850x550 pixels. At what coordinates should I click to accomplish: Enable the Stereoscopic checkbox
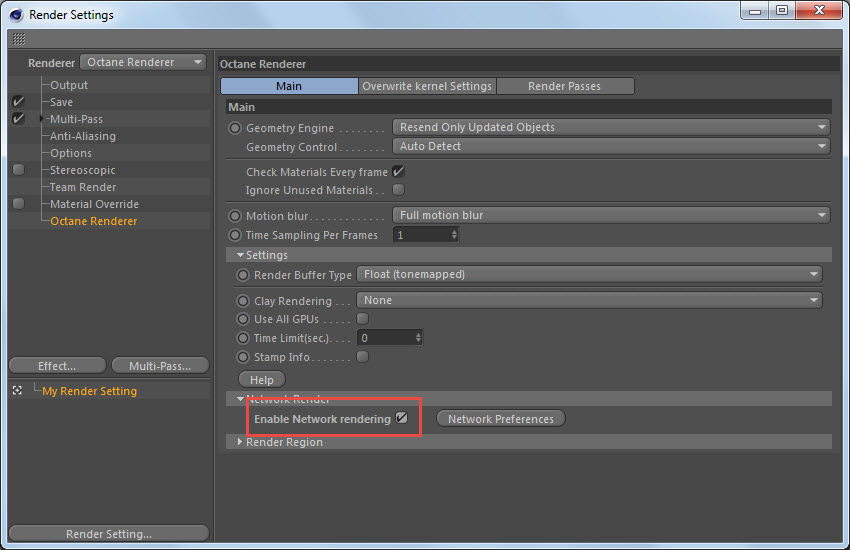18,170
